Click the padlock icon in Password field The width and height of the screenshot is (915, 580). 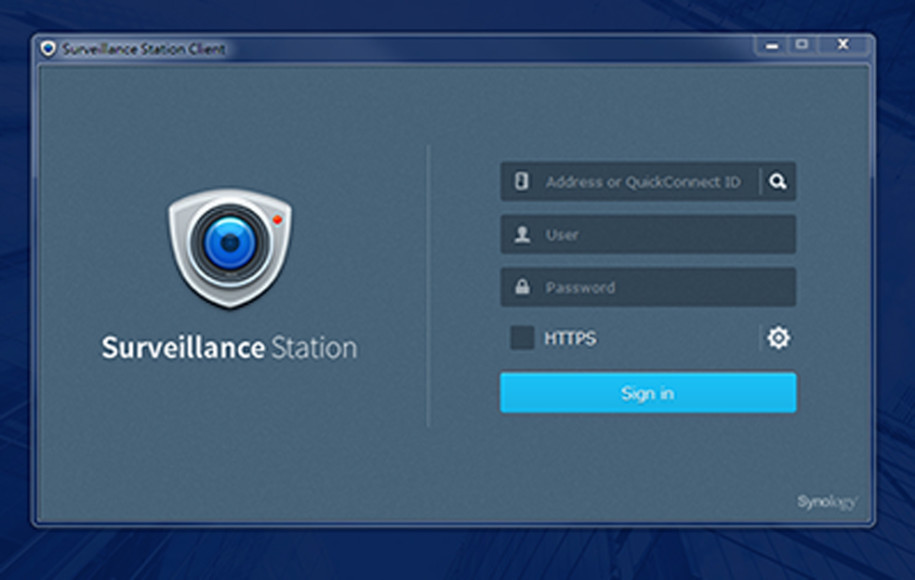[x=522, y=286]
